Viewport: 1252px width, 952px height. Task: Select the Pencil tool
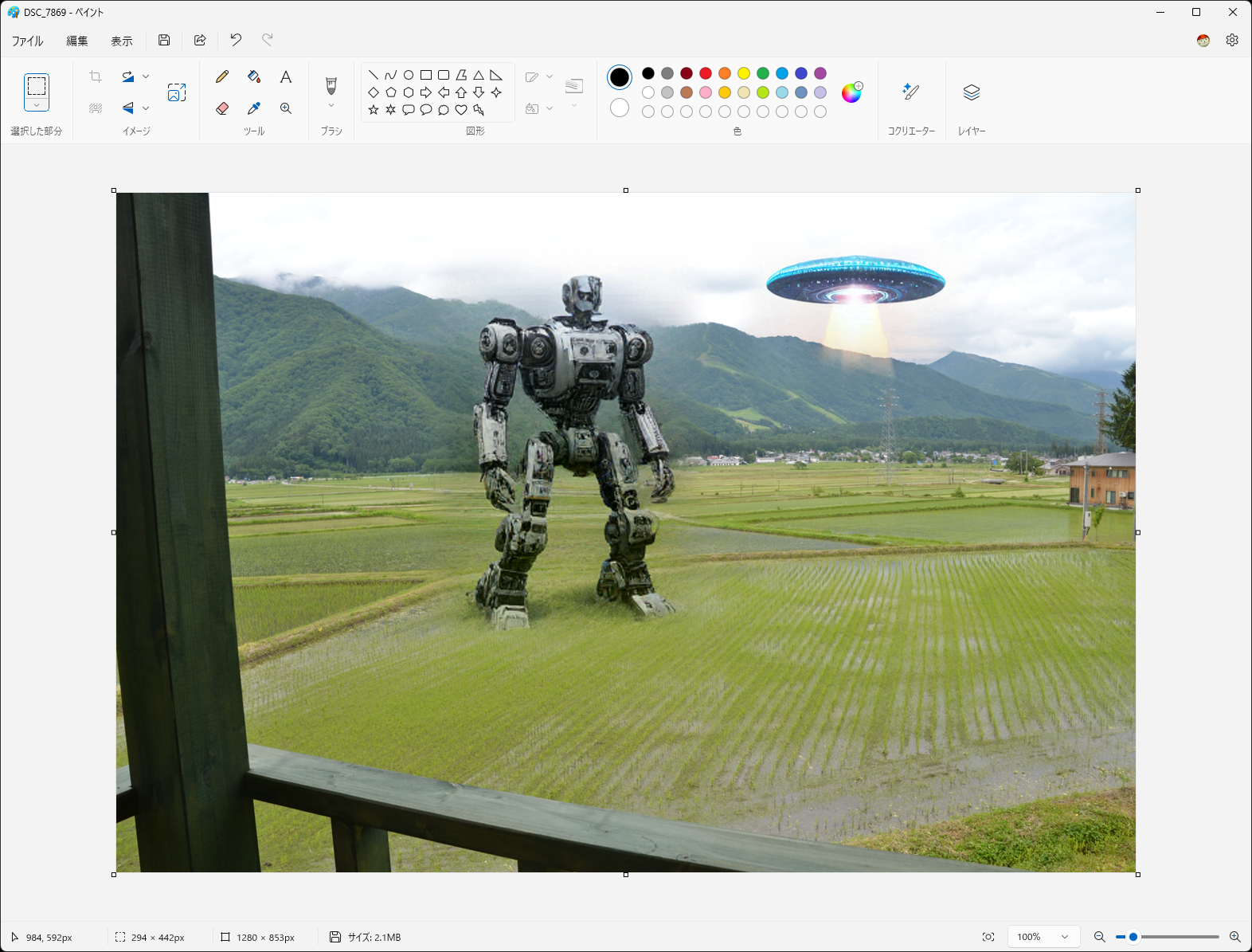click(222, 76)
